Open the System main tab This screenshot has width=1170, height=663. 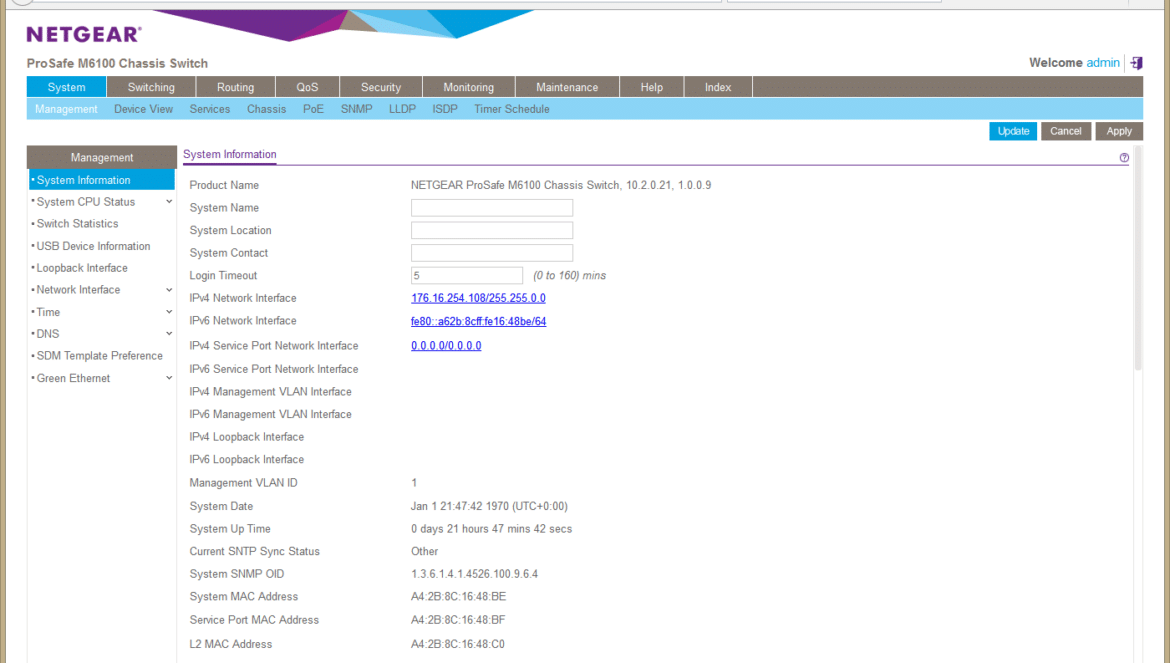click(66, 87)
